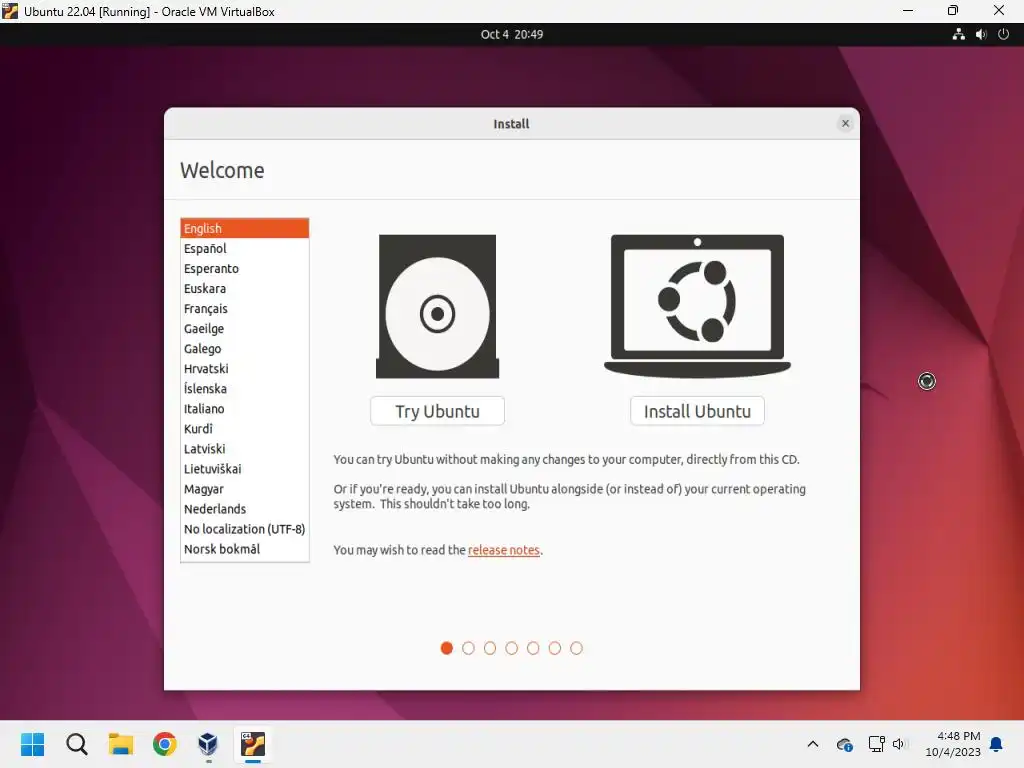Open VirtualBox Manager taskbar icon
Image resolution: width=1024 pixels, height=768 pixels.
(208, 744)
